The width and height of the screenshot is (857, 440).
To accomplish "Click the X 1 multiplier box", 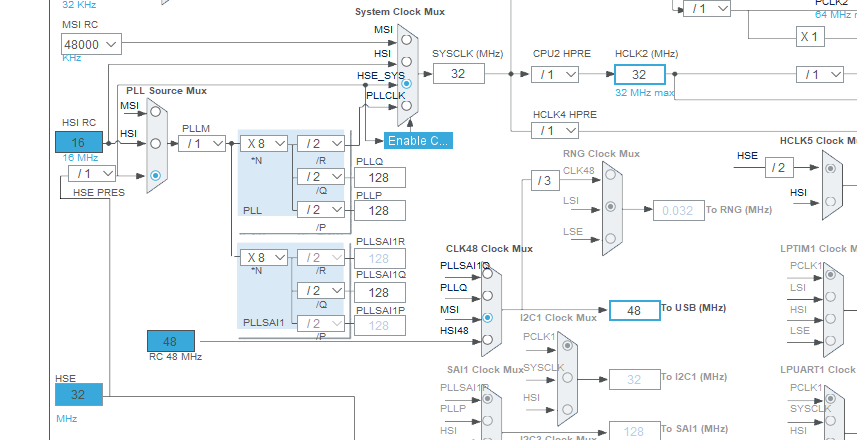I will [x=809, y=37].
